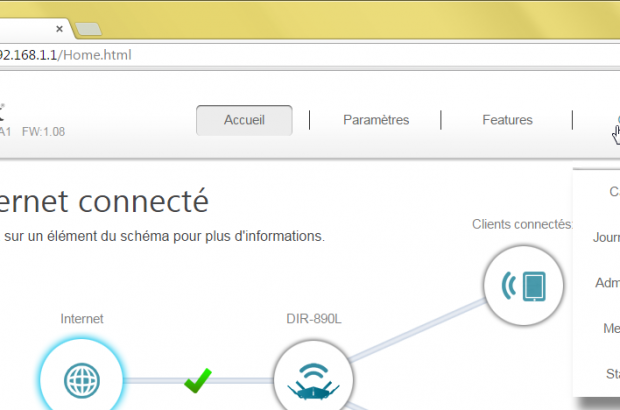Choose the dropdown entry starting with 'Adm'

(606, 283)
